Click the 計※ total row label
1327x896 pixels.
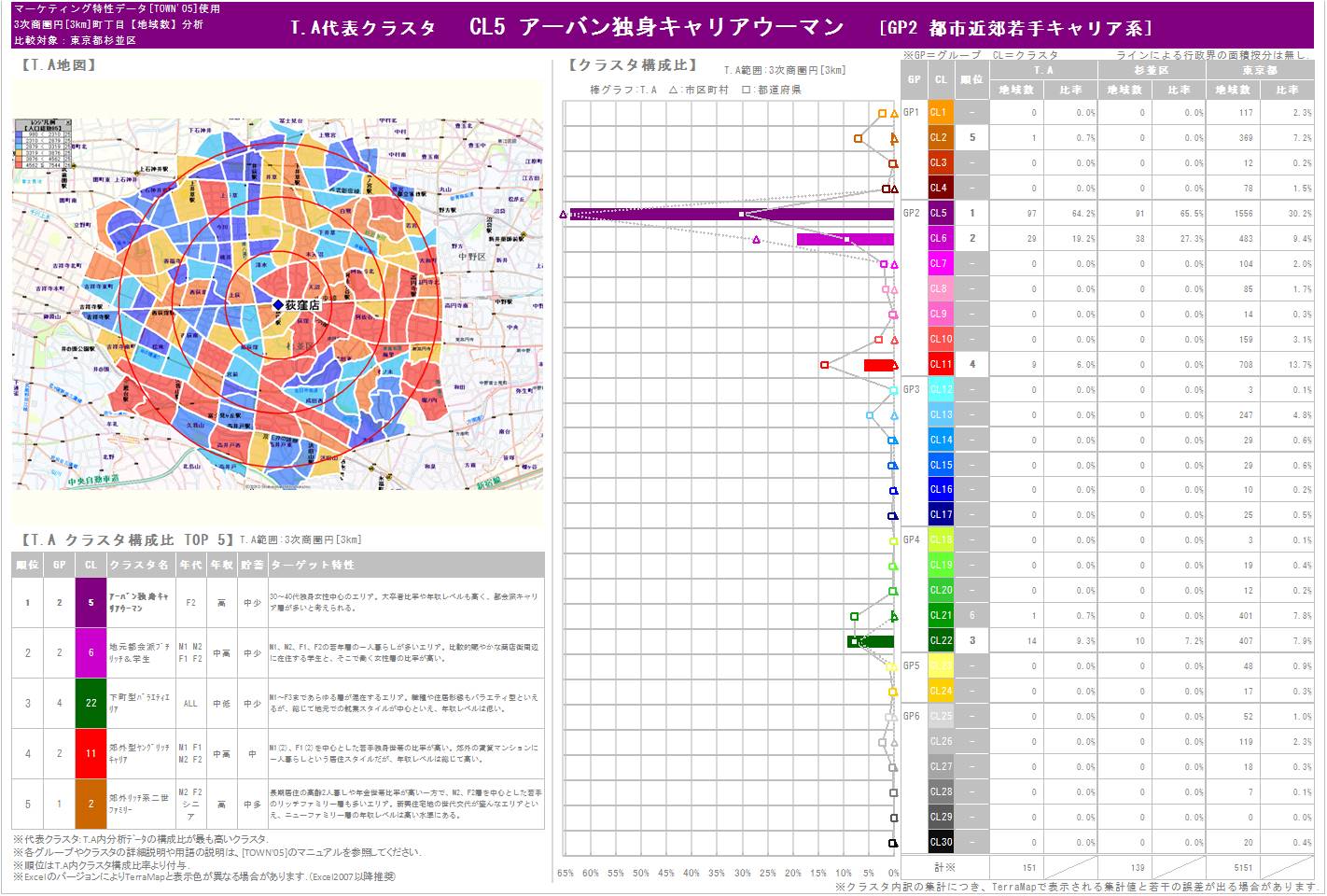pyautogui.click(x=944, y=867)
